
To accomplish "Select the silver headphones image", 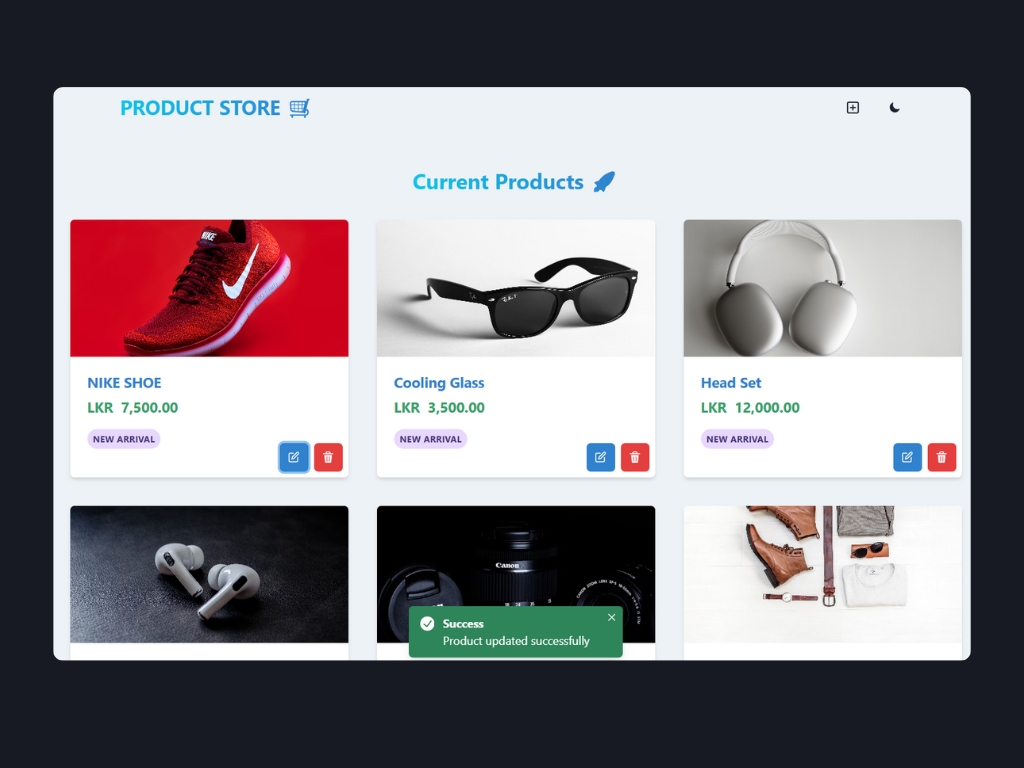I will (823, 288).
